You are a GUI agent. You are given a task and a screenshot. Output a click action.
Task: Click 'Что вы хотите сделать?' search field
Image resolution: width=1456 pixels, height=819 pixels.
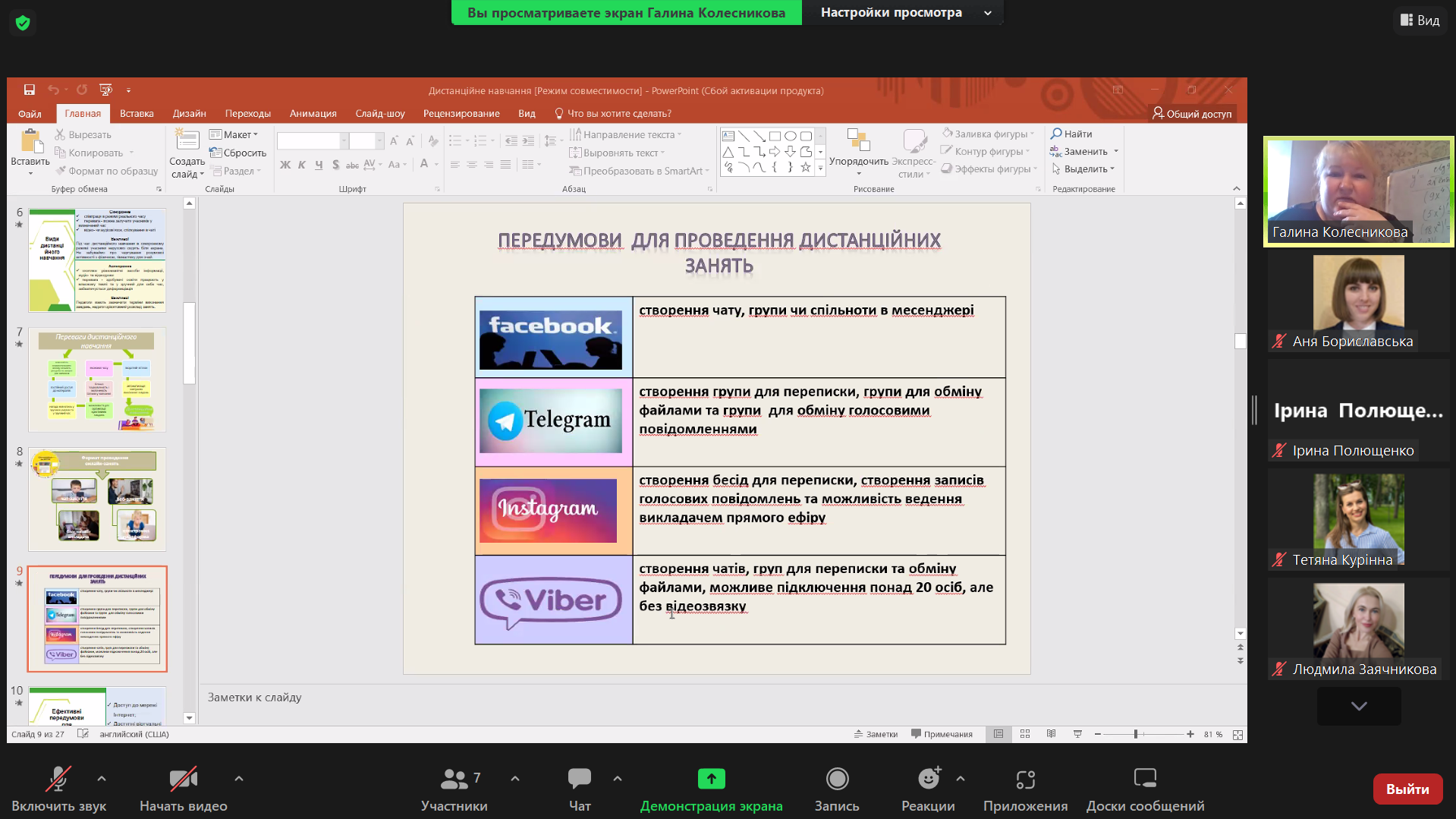[x=613, y=113]
